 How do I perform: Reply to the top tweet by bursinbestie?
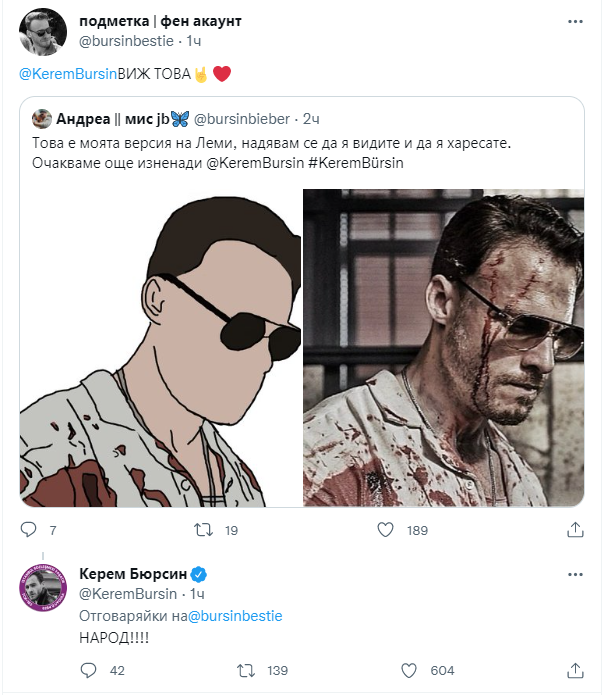tap(28, 529)
